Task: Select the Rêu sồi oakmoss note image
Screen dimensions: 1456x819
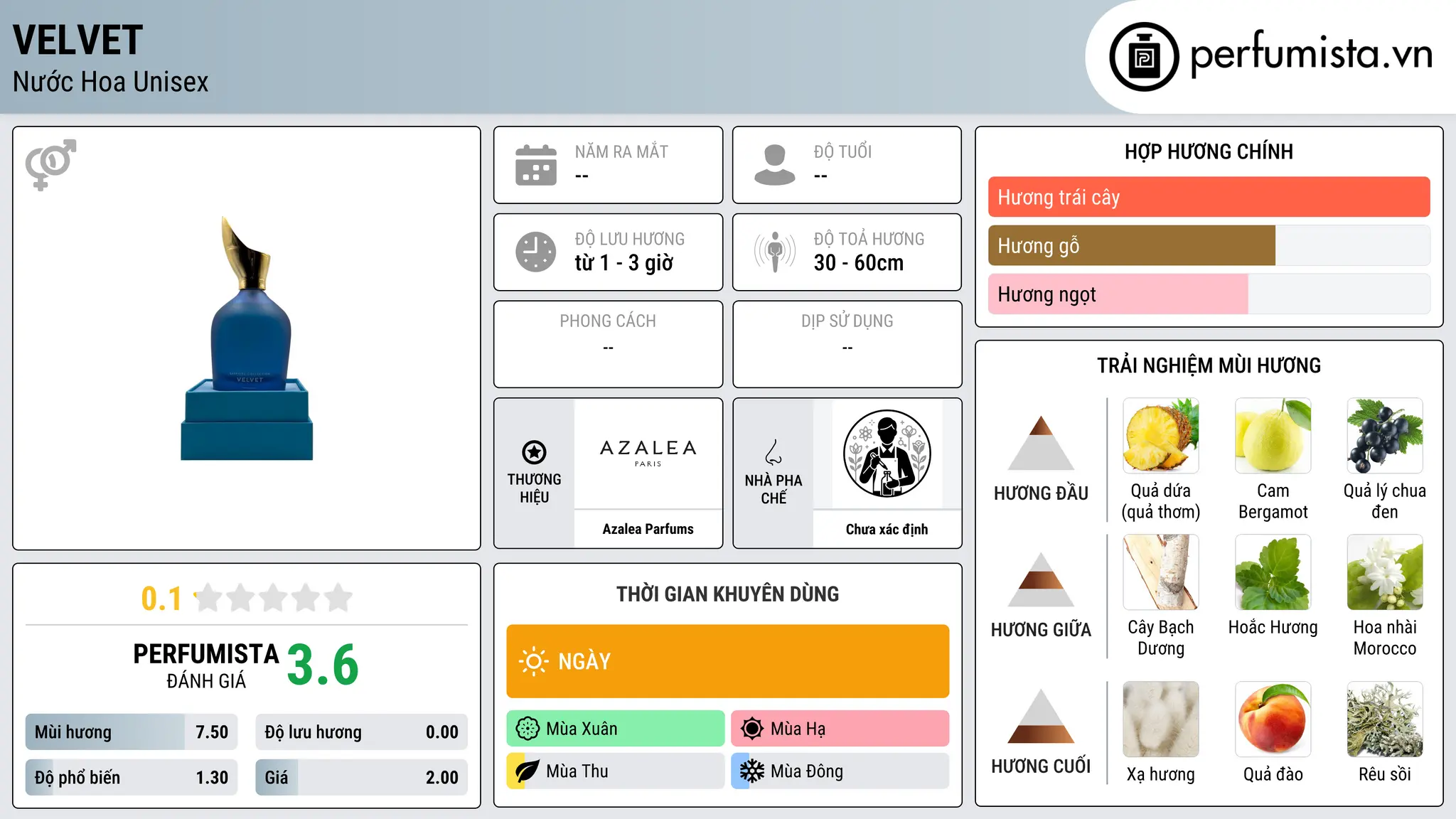Action: [x=1385, y=719]
